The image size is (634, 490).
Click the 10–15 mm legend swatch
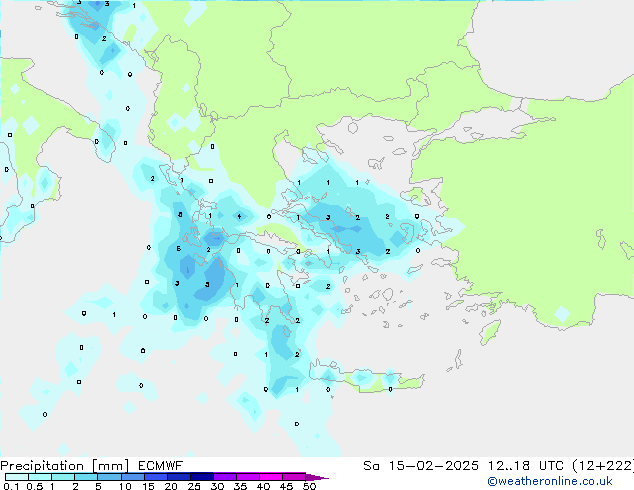133,477
